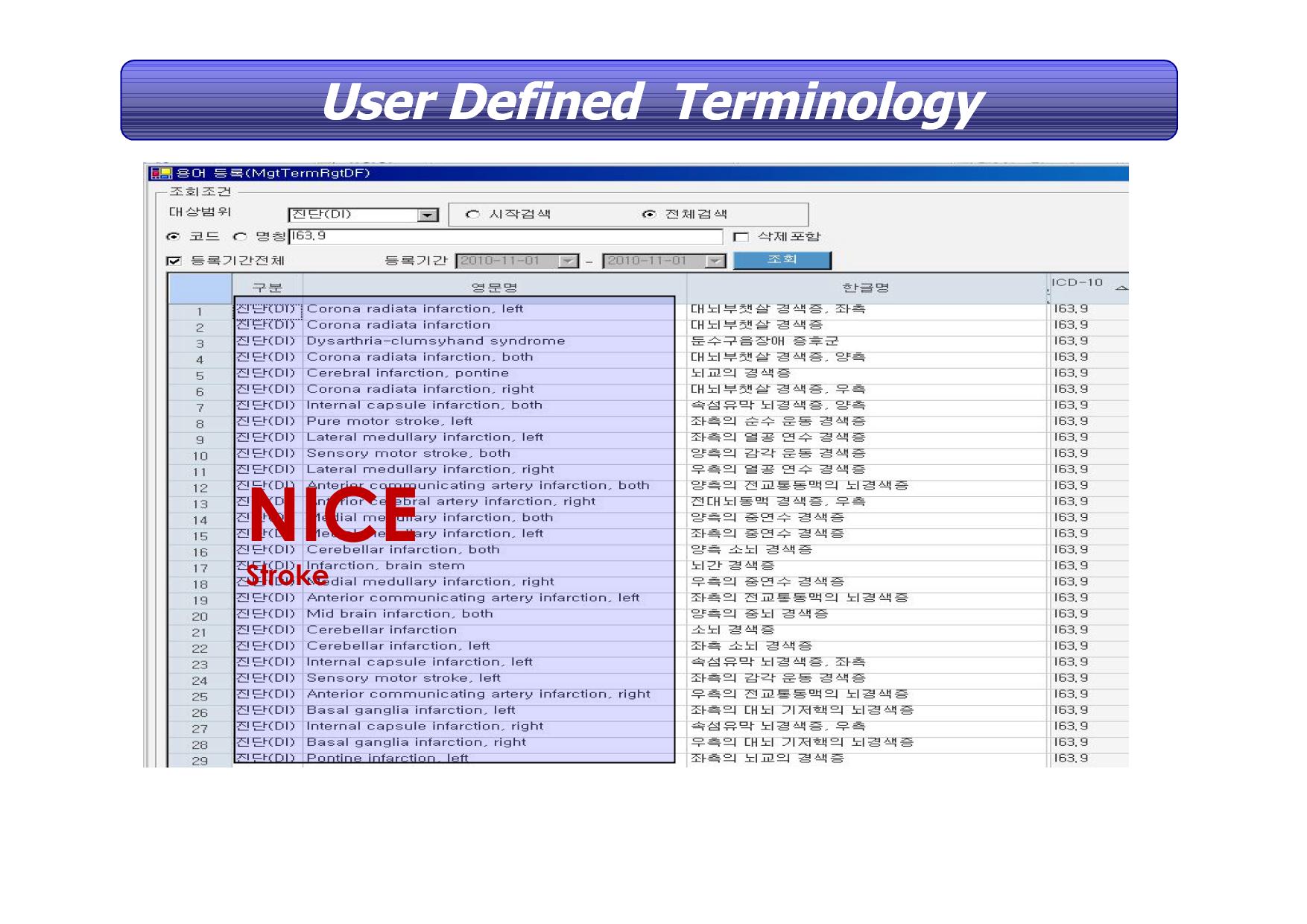1307x924 pixels.
Task: Select the 전체검색 radio button
Action: (648, 215)
